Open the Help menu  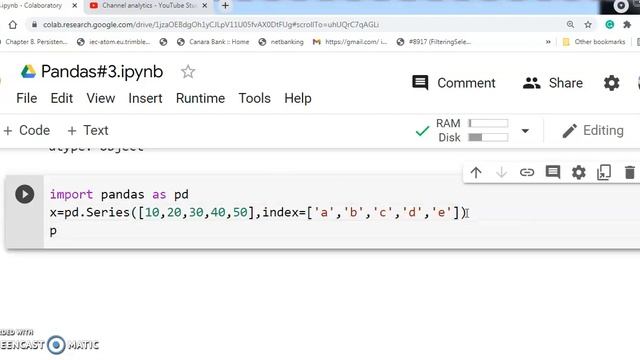click(x=298, y=98)
